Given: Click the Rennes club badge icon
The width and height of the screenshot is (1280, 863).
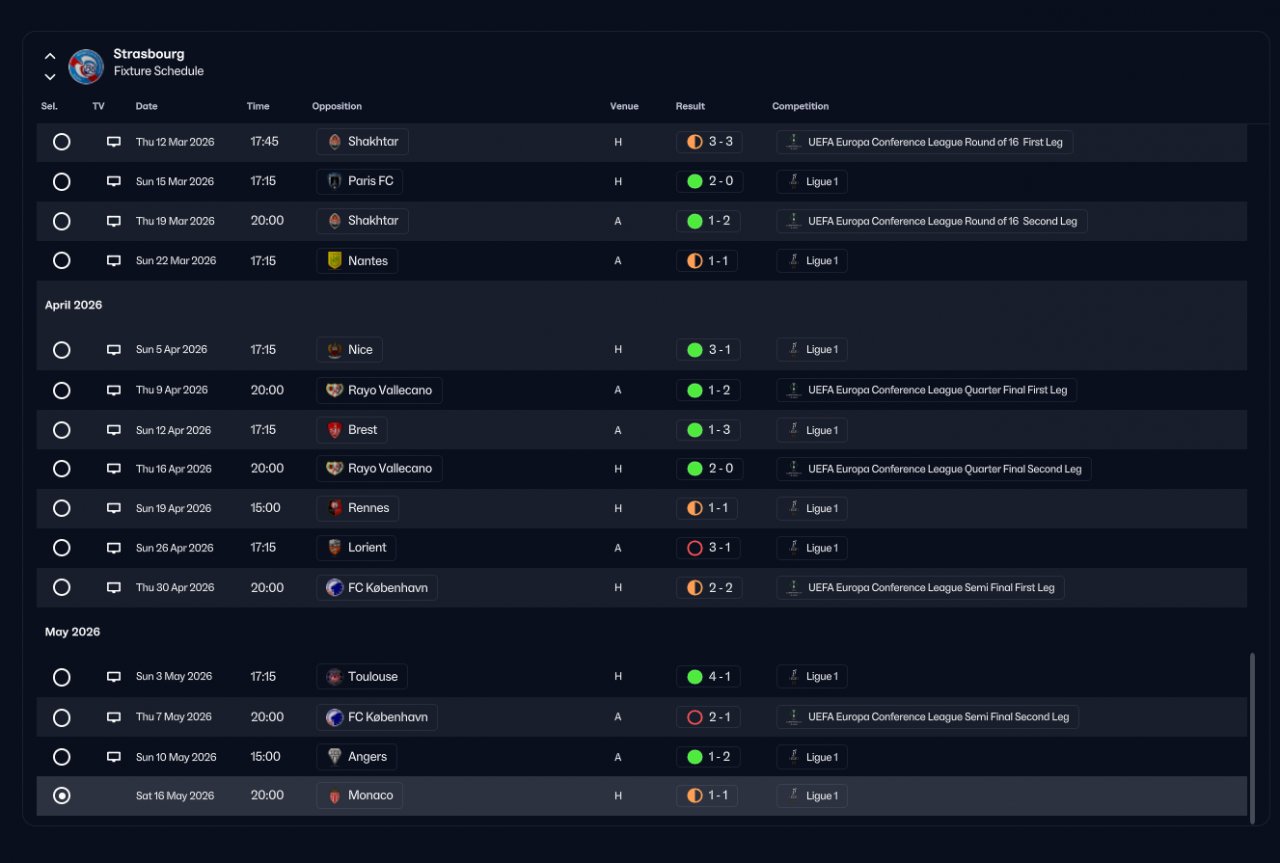Looking at the screenshot, I should tap(334, 508).
